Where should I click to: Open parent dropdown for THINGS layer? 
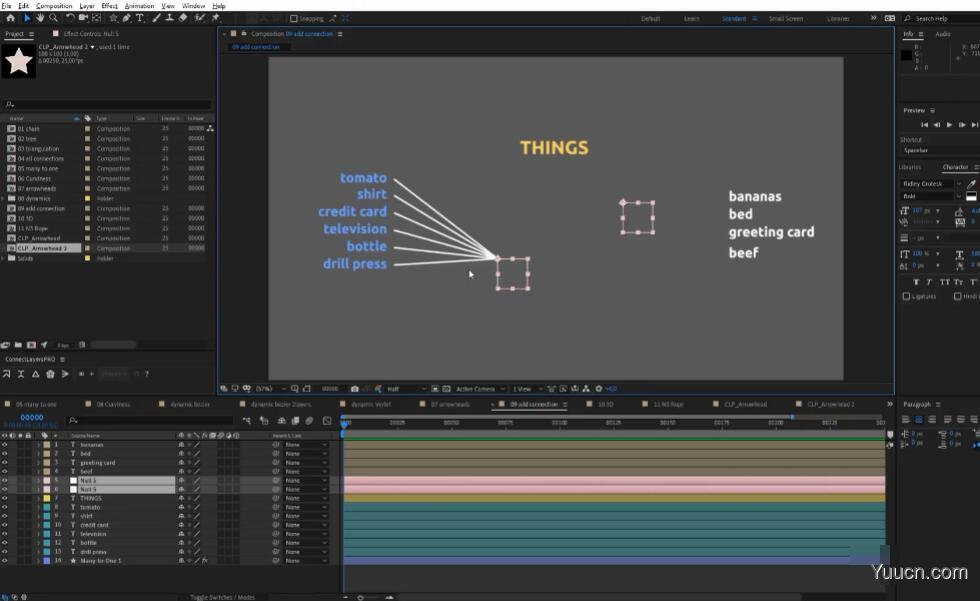pyautogui.click(x=306, y=499)
